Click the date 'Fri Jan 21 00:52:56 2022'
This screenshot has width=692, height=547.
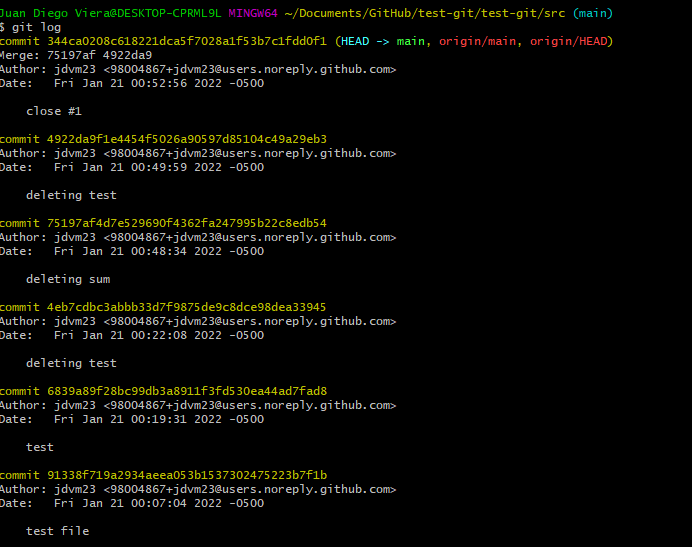[x=138, y=83]
